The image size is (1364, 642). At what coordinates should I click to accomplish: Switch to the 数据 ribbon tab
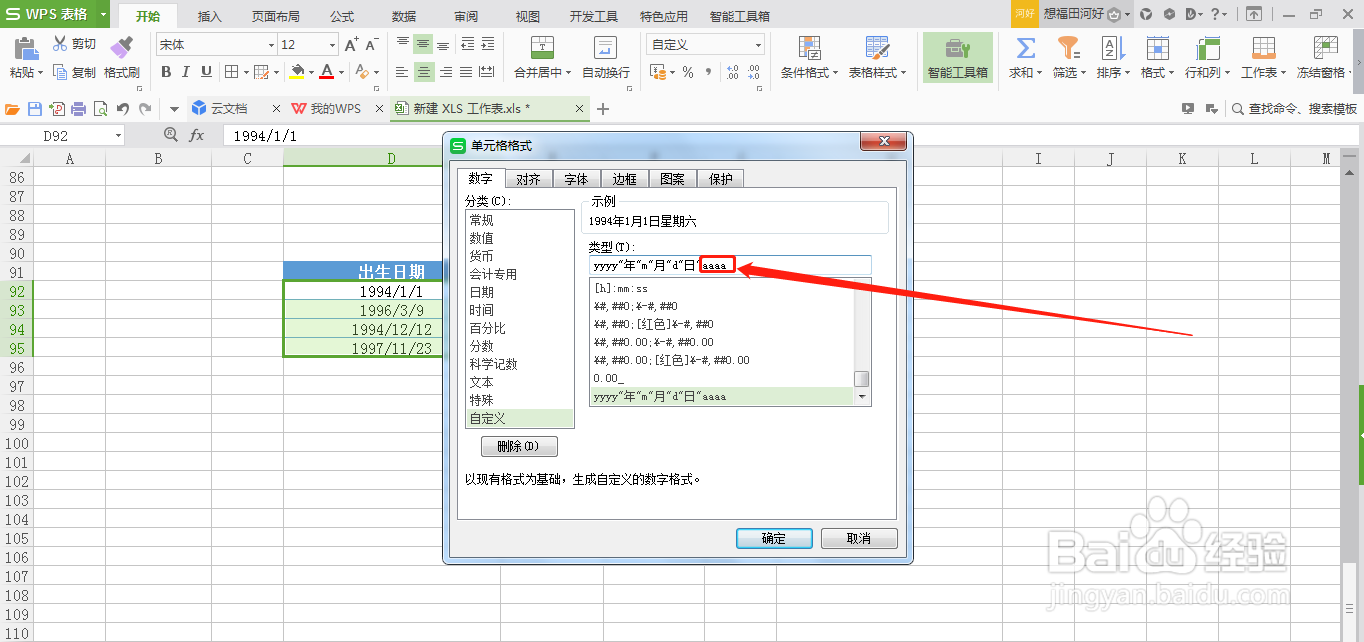point(404,16)
